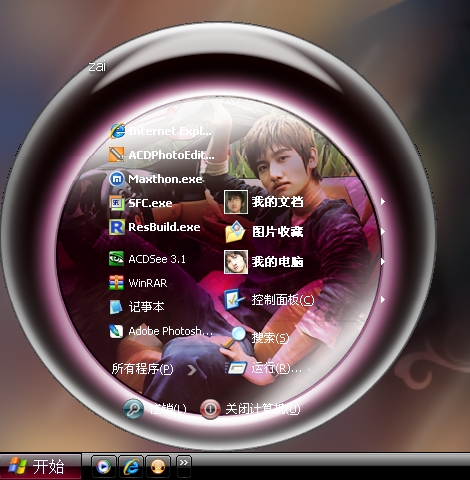This screenshot has width=470, height=480.
Task: Open 图片收藏 pictures folder
Action: [264, 231]
